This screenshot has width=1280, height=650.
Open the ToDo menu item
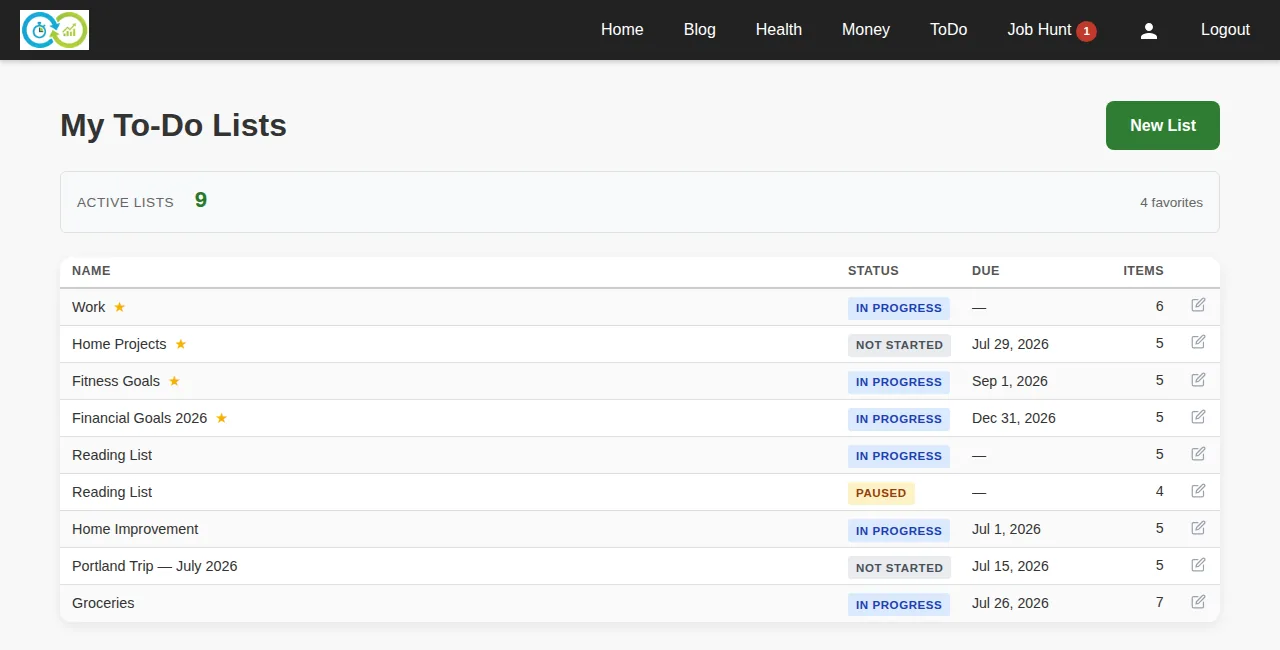pyautogui.click(x=949, y=30)
